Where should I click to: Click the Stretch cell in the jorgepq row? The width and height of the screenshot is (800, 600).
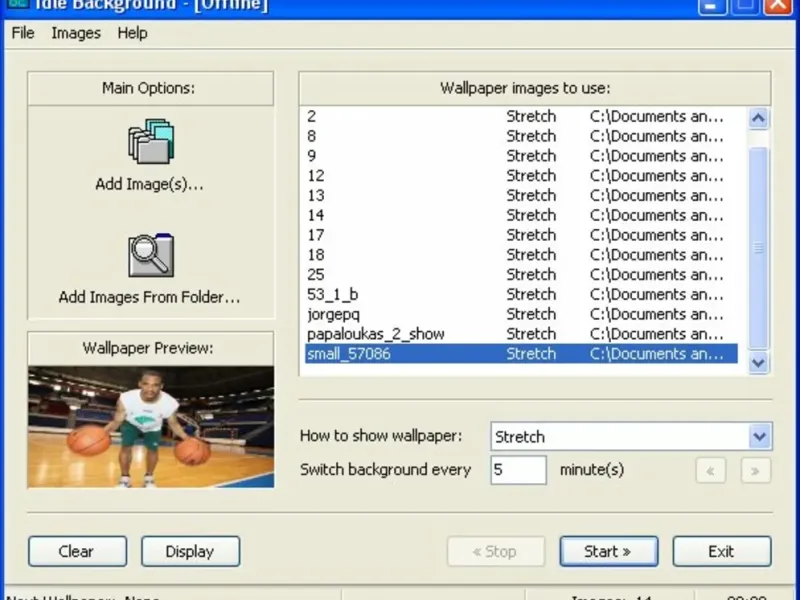click(531, 314)
